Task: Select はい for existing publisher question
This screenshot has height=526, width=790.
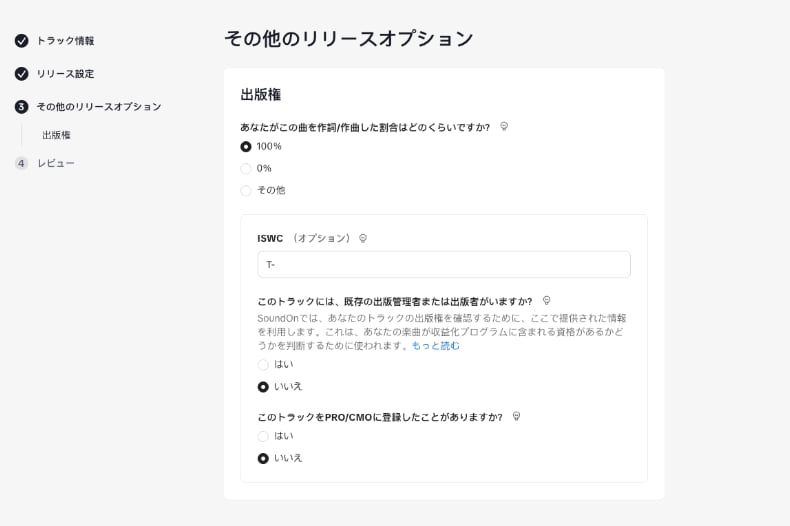Action: [263, 365]
